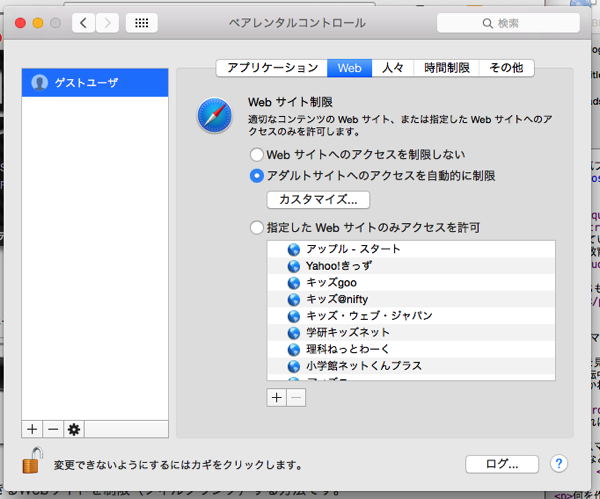
Task: Open the gear actions menu under user list
Action: [73, 429]
